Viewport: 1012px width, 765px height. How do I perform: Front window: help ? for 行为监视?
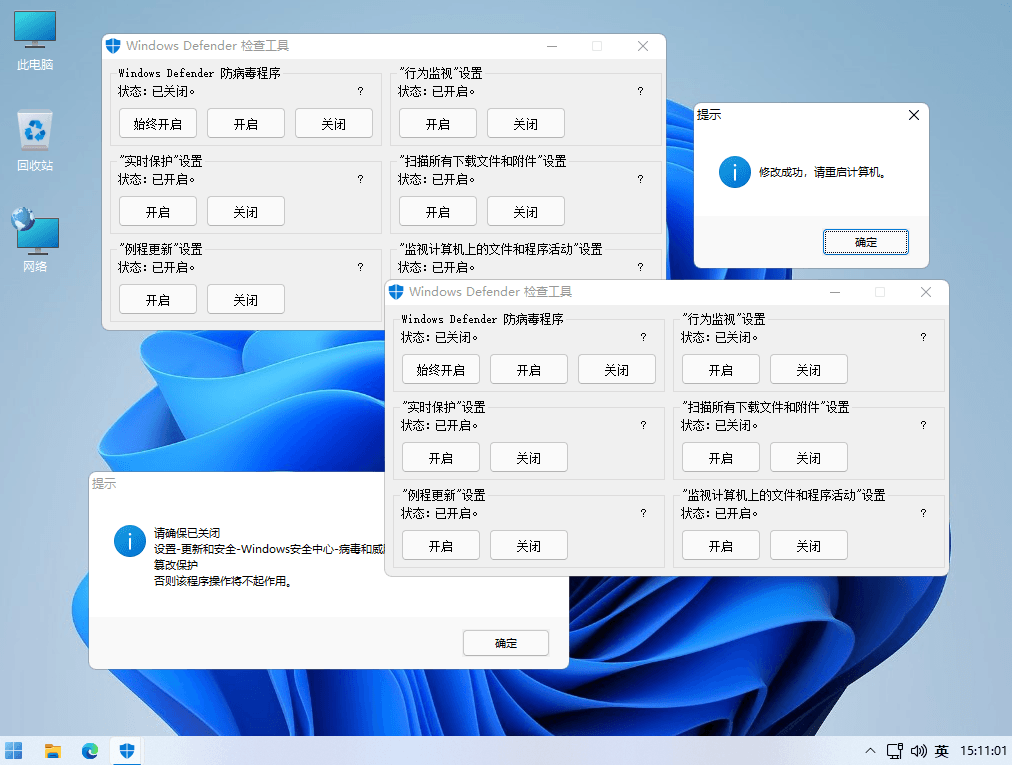(924, 337)
